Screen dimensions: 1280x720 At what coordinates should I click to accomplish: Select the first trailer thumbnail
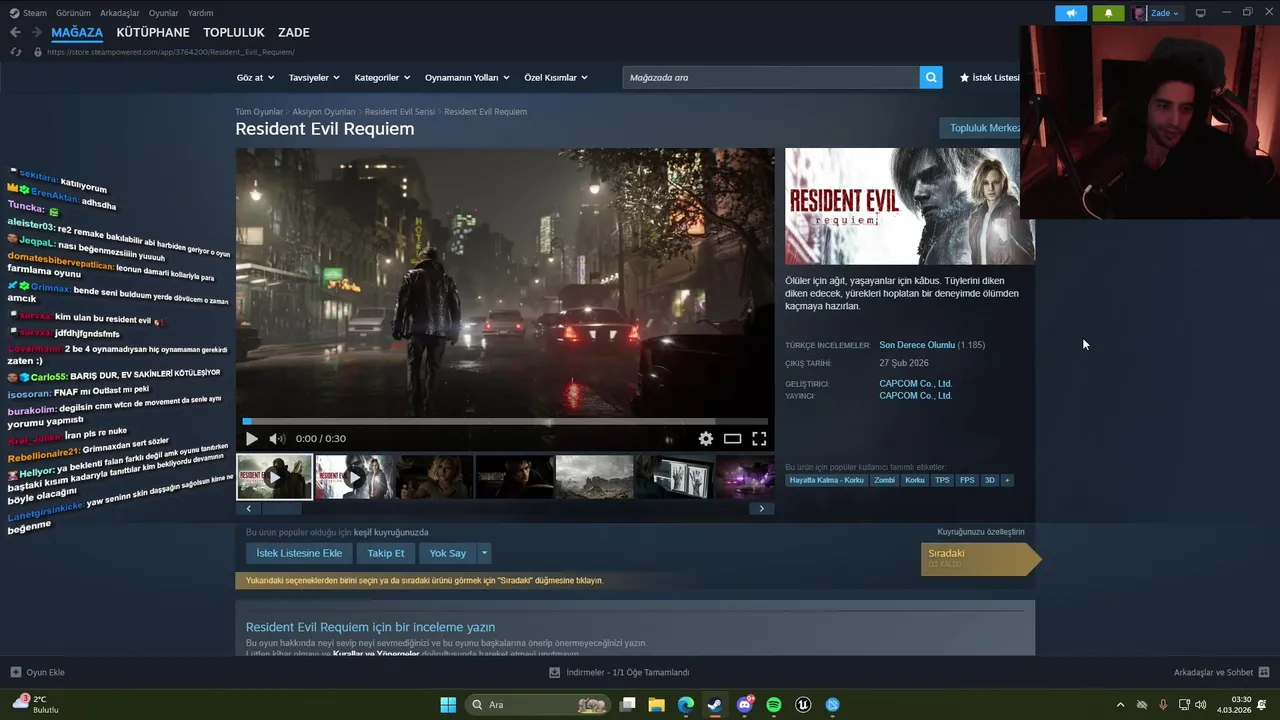(274, 477)
